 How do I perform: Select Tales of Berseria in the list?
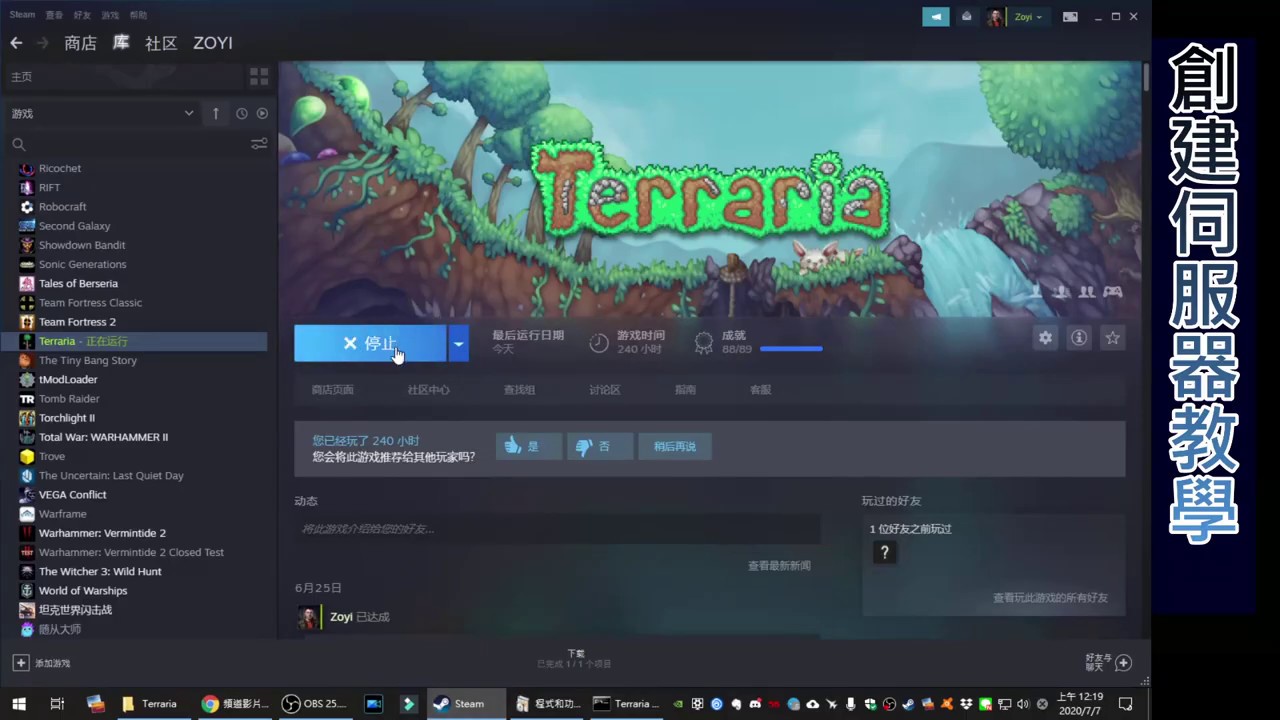[x=78, y=284]
